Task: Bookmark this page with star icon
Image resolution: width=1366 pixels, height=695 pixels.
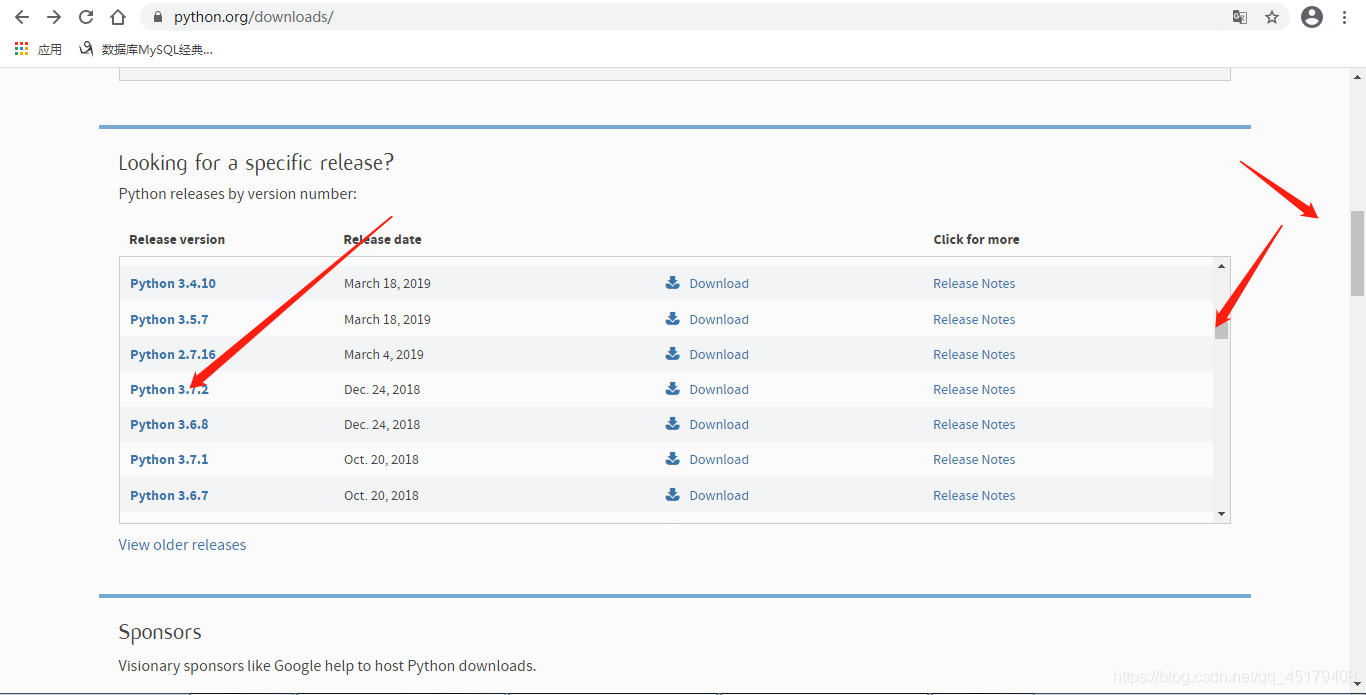Action: pyautogui.click(x=1272, y=17)
